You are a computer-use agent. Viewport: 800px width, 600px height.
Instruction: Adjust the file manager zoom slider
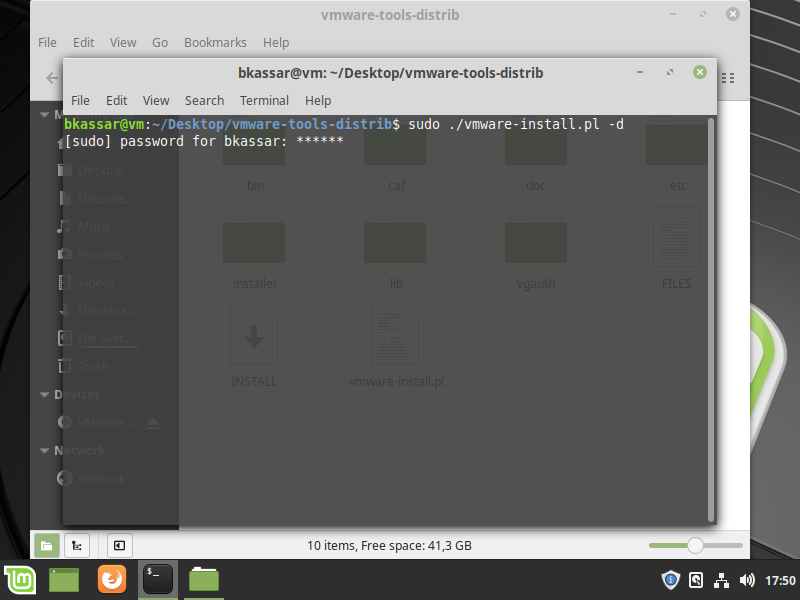[x=695, y=545]
